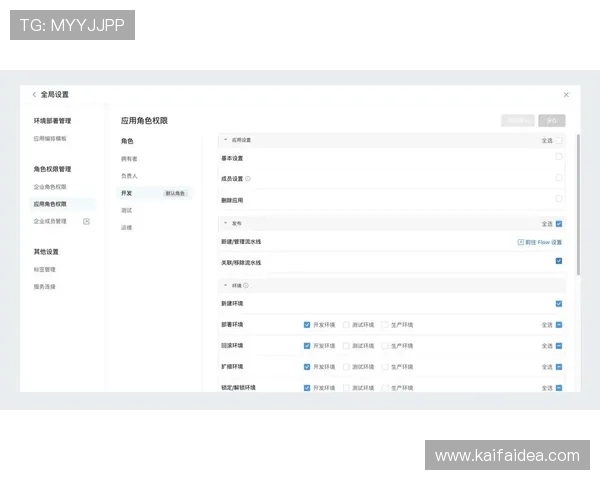Click the external-link icon before 前往 Flow 设置
Screen dimensions: 600x480
520,242
